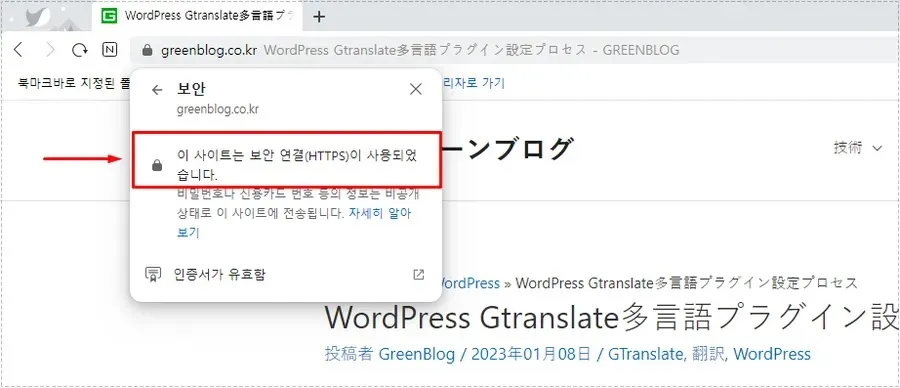The width and height of the screenshot is (900, 388).
Task: Click the WordPress breadcrumb link
Action: point(470,283)
